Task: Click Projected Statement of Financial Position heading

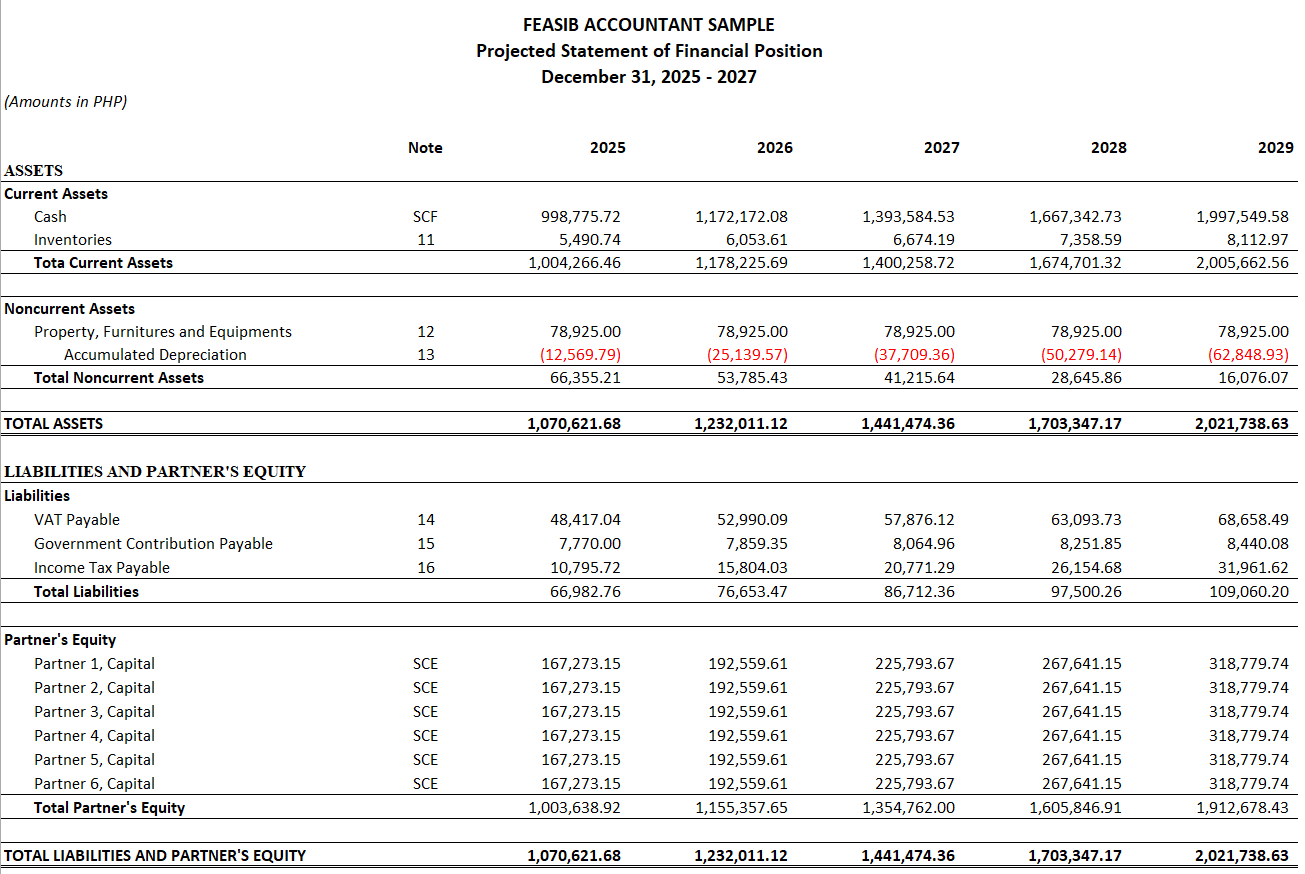Action: [649, 50]
